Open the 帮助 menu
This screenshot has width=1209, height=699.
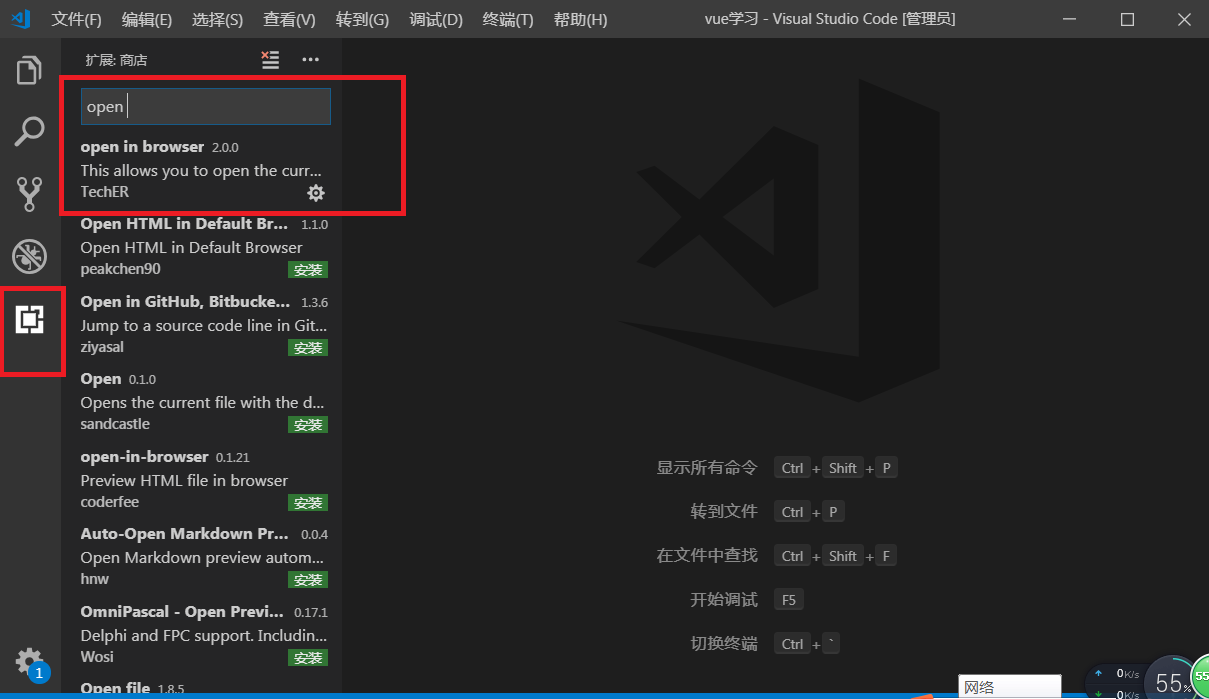click(580, 18)
